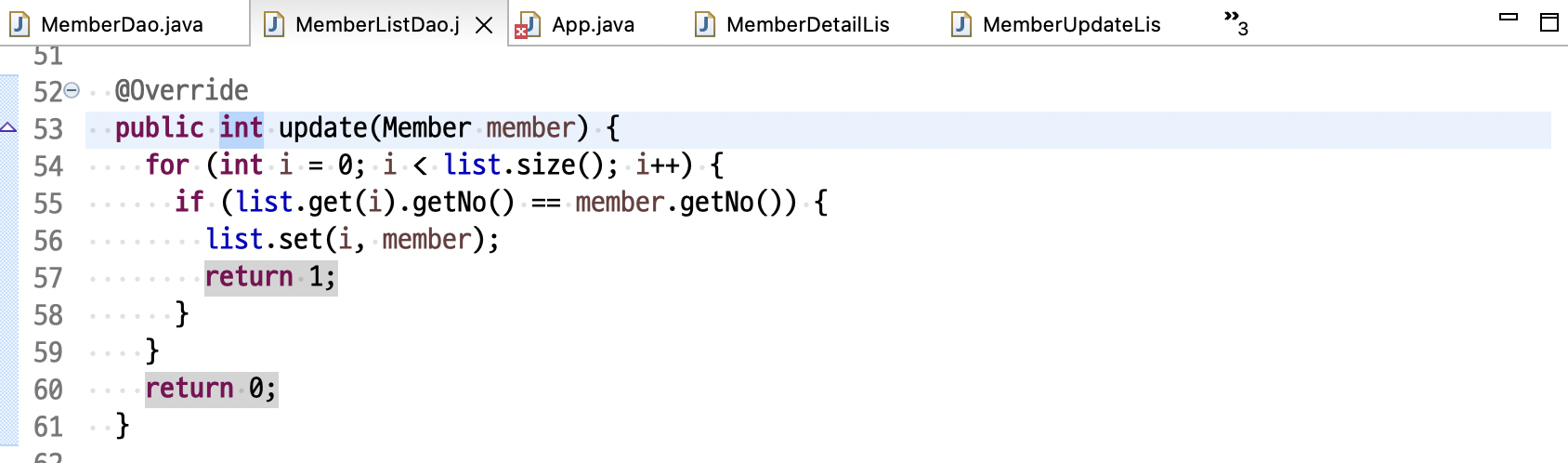Viewport: 1568px width, 463px height.
Task: Click 'i++' on line 54
Action: coord(658,165)
